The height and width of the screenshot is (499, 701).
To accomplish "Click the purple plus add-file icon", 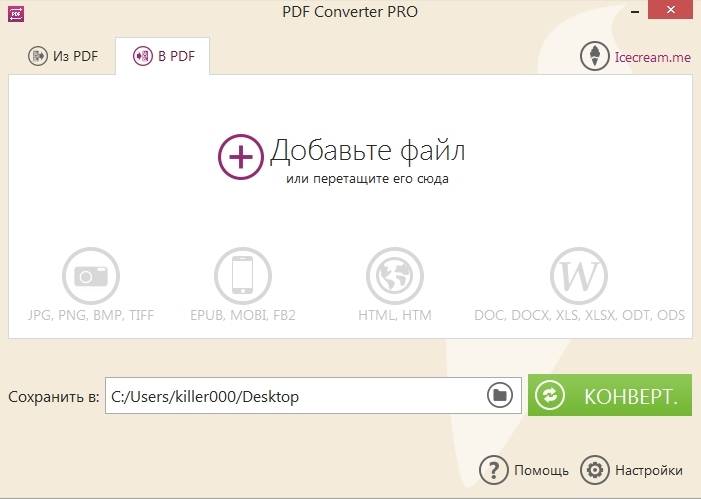I will point(241,157).
